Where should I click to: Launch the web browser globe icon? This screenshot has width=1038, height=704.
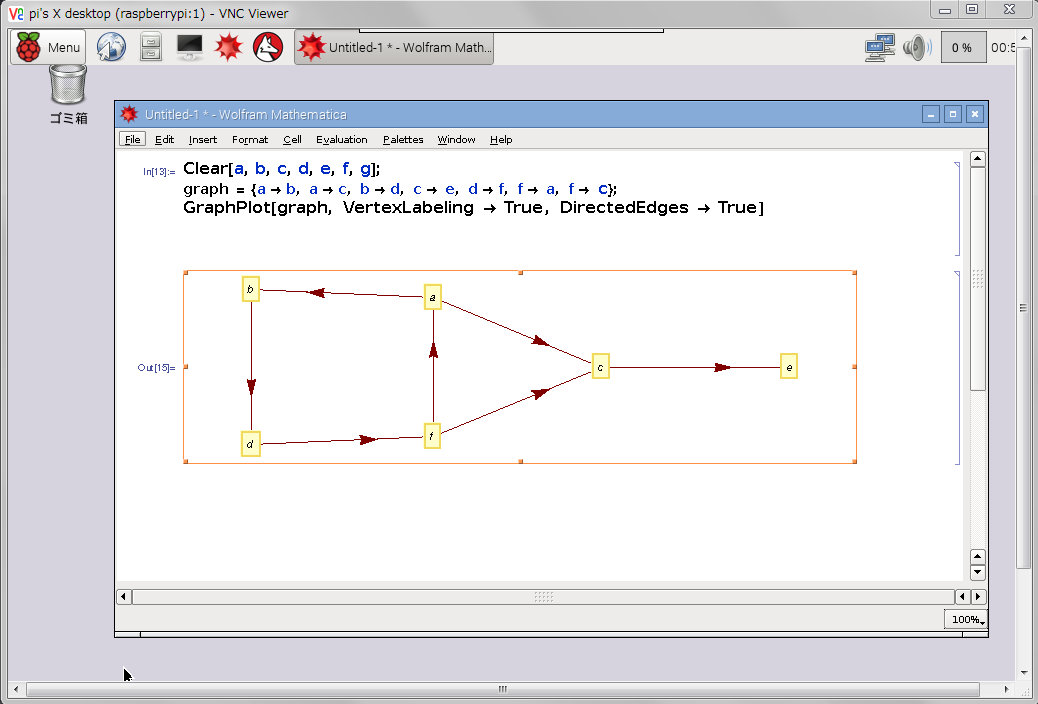point(111,47)
